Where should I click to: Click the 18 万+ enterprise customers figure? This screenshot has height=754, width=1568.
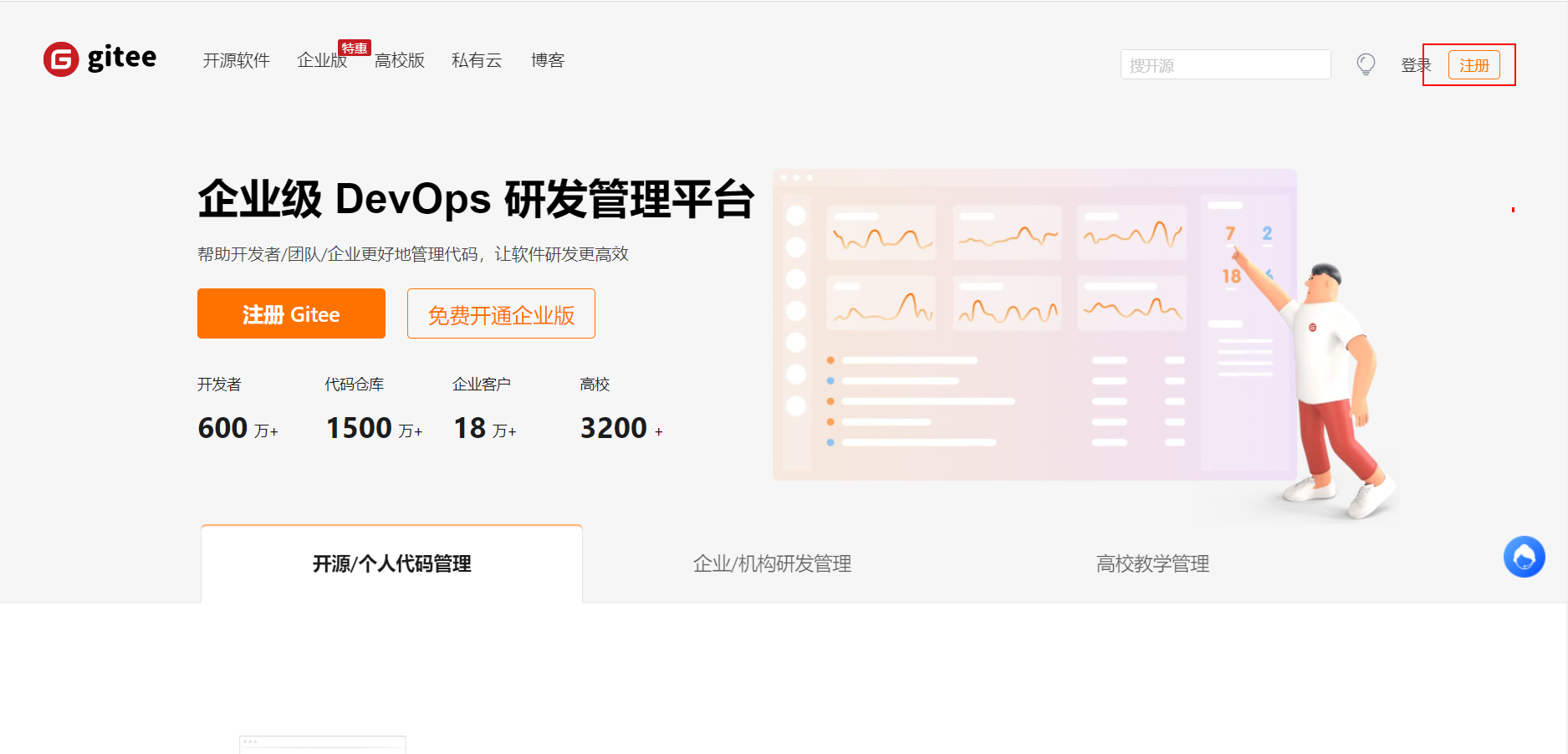click(x=485, y=428)
